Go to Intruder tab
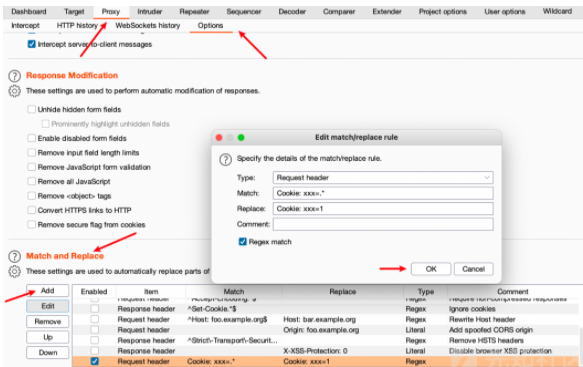The height and width of the screenshot is (367, 583). (x=149, y=12)
